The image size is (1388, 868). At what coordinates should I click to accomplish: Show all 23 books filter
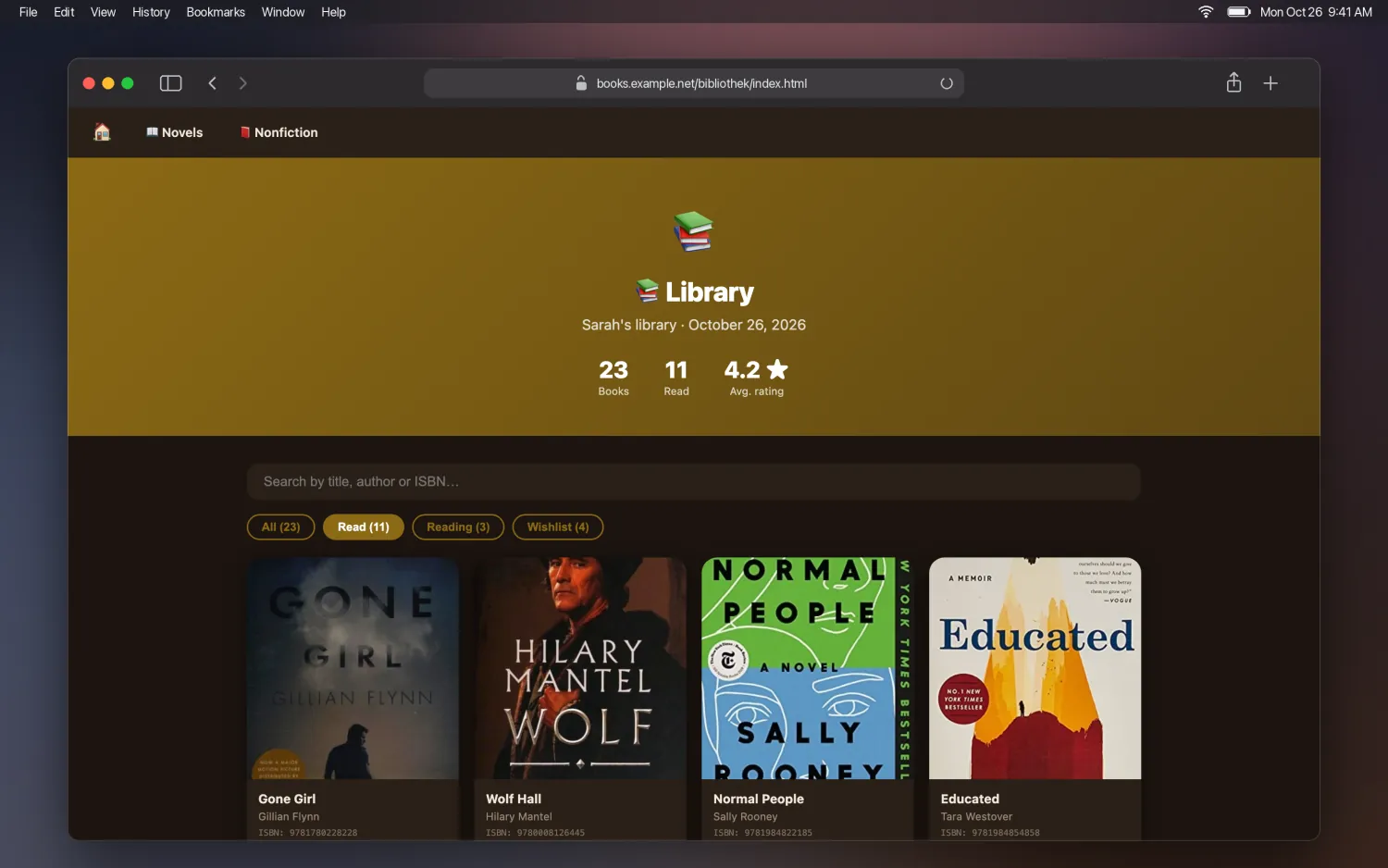pos(280,527)
